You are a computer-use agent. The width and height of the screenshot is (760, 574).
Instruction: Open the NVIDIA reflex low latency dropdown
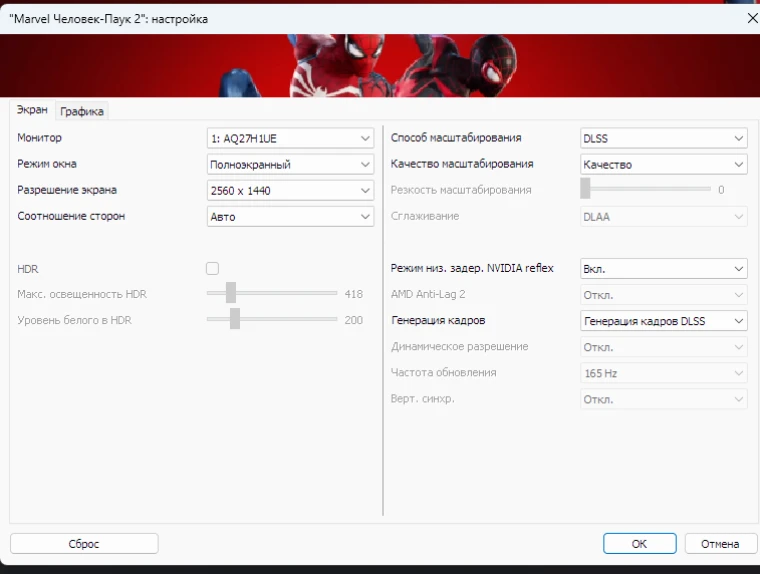664,269
